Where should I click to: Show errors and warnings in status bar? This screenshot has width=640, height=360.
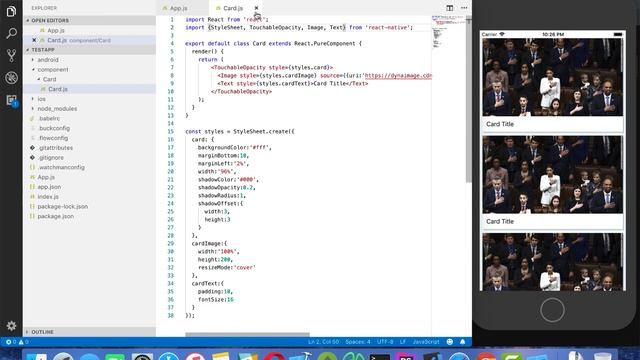pos(17,342)
